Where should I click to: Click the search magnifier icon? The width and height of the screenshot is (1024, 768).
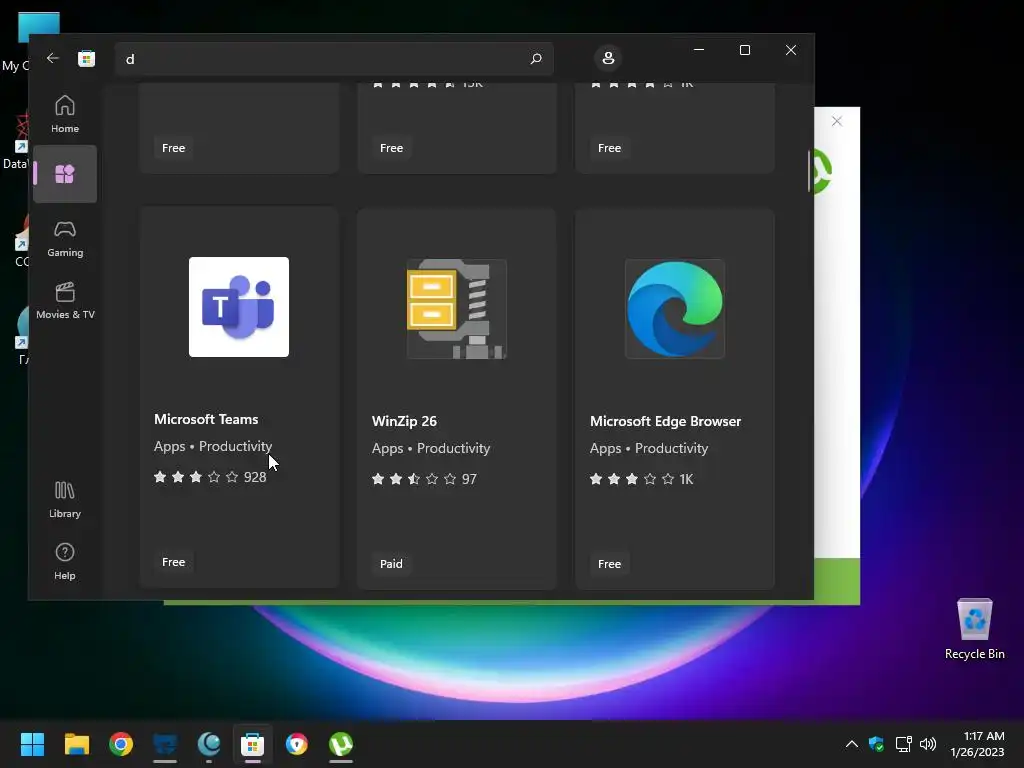(536, 59)
